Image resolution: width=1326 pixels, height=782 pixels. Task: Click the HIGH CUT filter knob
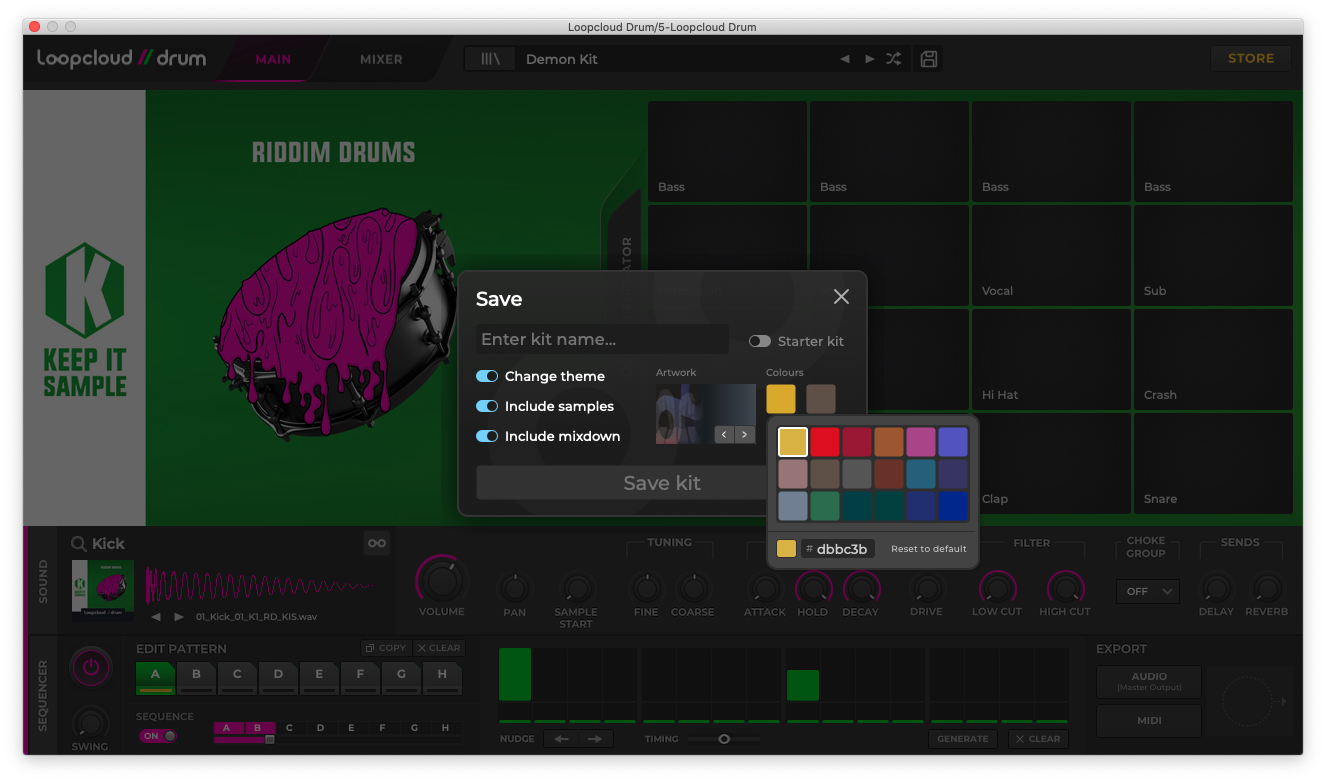click(x=1065, y=587)
